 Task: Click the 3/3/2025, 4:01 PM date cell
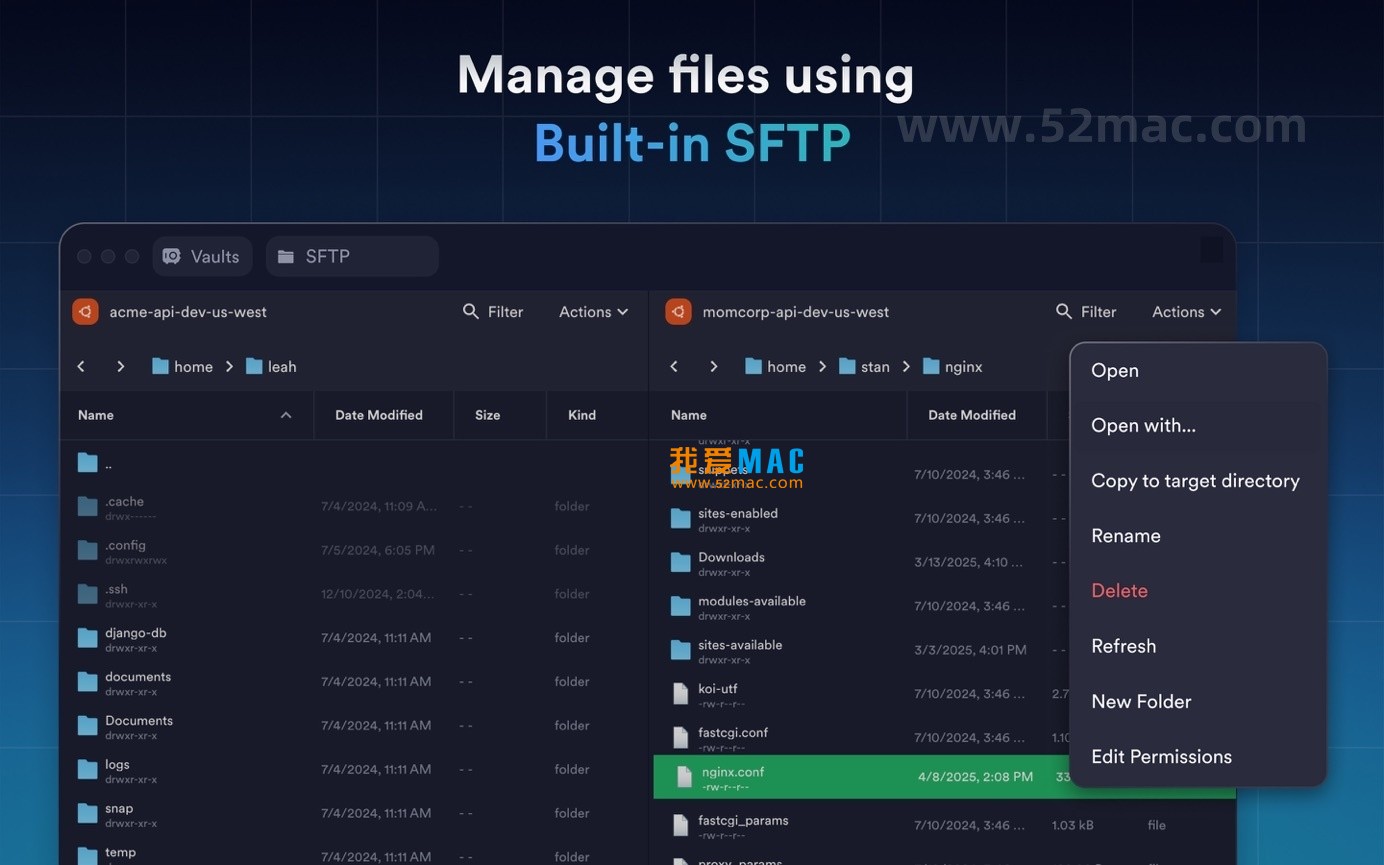(970, 650)
